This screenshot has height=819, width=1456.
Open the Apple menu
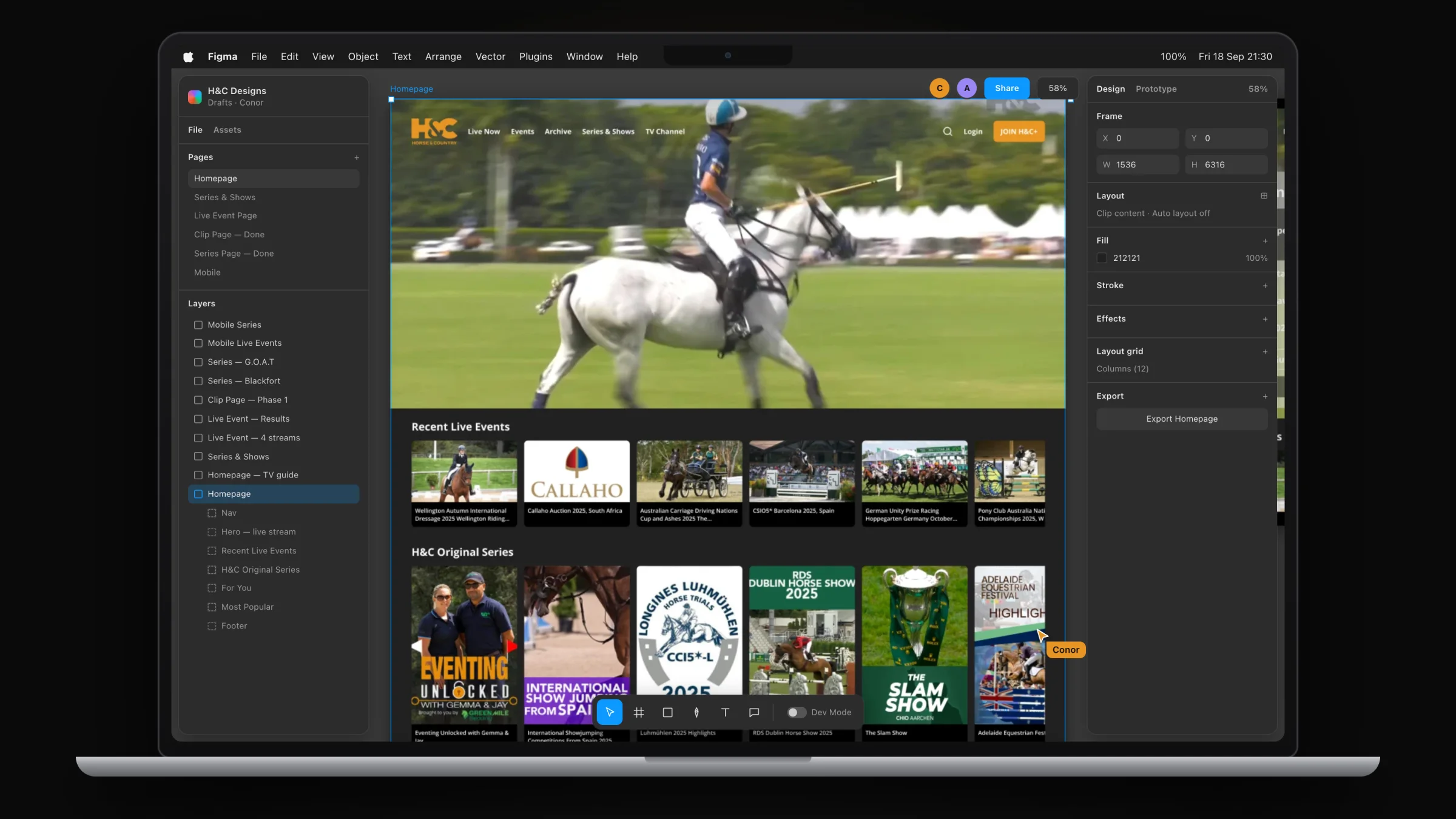[x=188, y=56]
